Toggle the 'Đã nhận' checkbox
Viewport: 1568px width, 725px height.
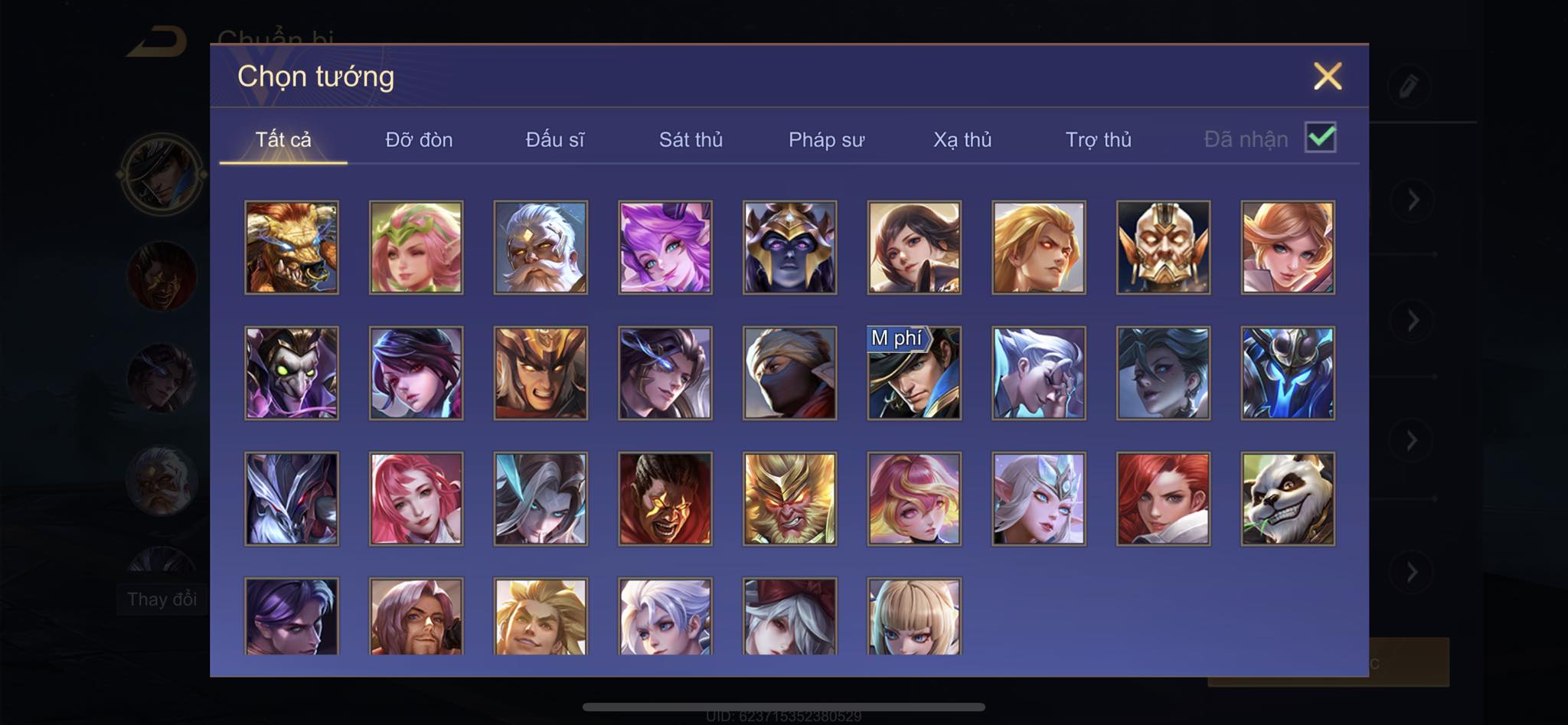[x=1321, y=138]
